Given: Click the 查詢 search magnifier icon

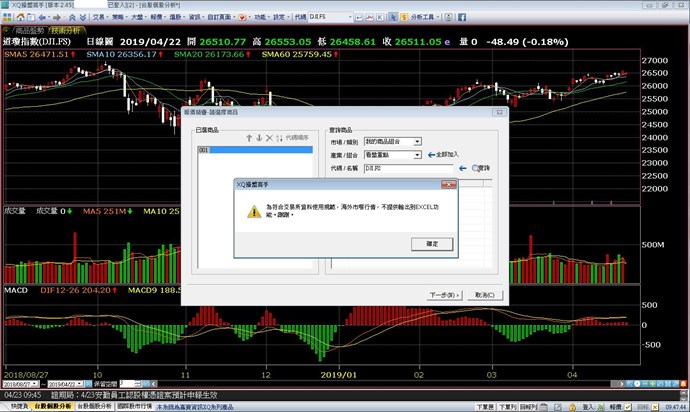Looking at the screenshot, I should (x=475, y=168).
